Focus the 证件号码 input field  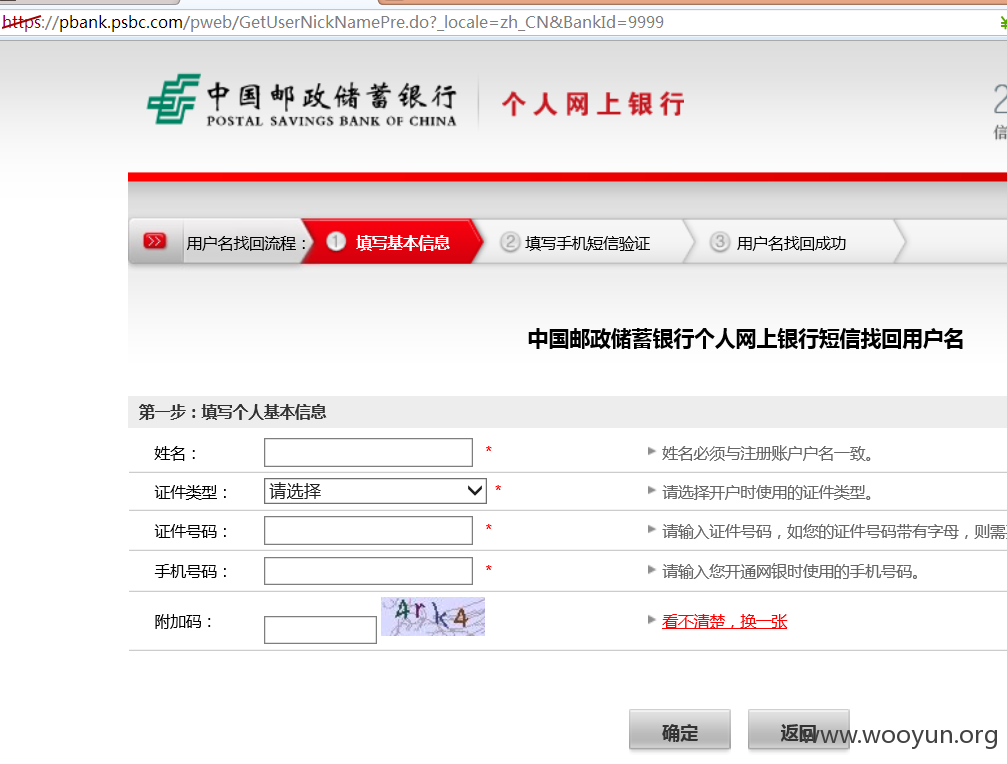369,531
